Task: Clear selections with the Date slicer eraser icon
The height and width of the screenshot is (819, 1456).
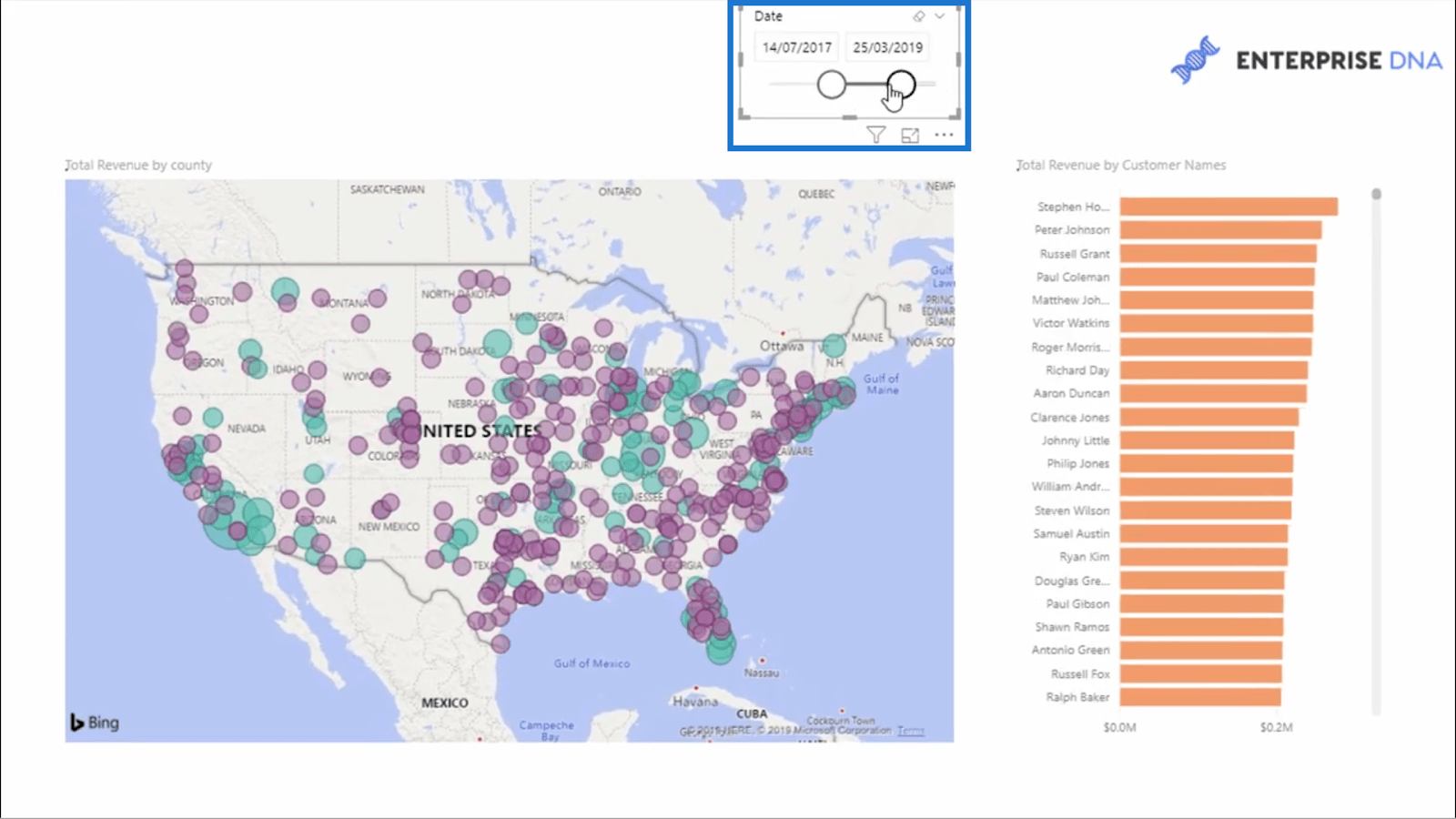Action: (x=919, y=16)
